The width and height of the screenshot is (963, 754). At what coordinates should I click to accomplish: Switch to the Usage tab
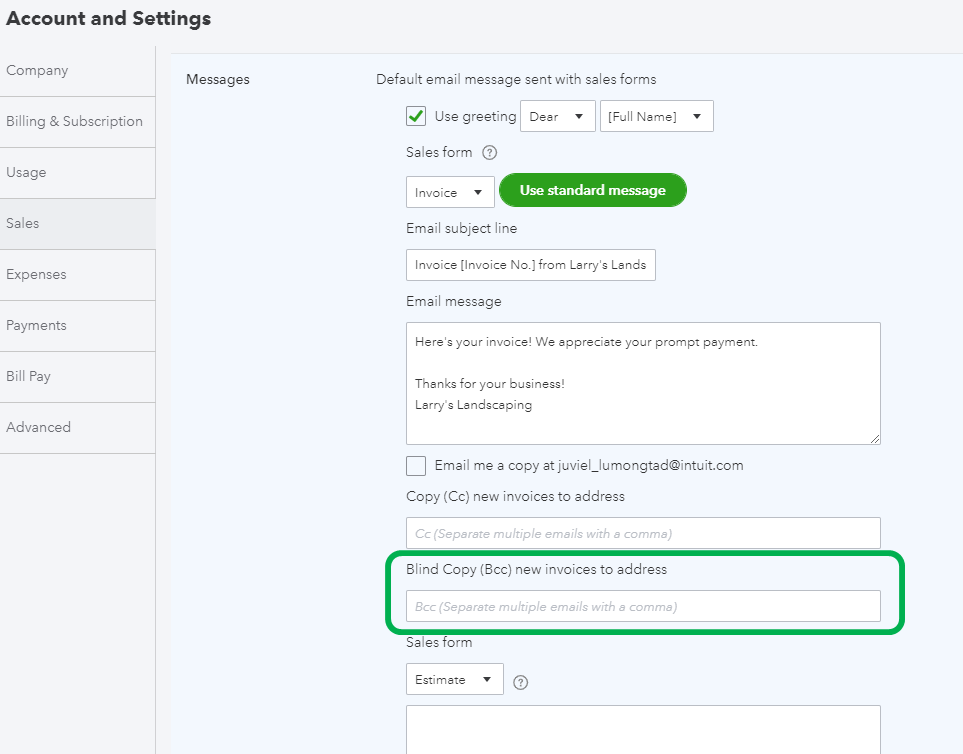77,173
